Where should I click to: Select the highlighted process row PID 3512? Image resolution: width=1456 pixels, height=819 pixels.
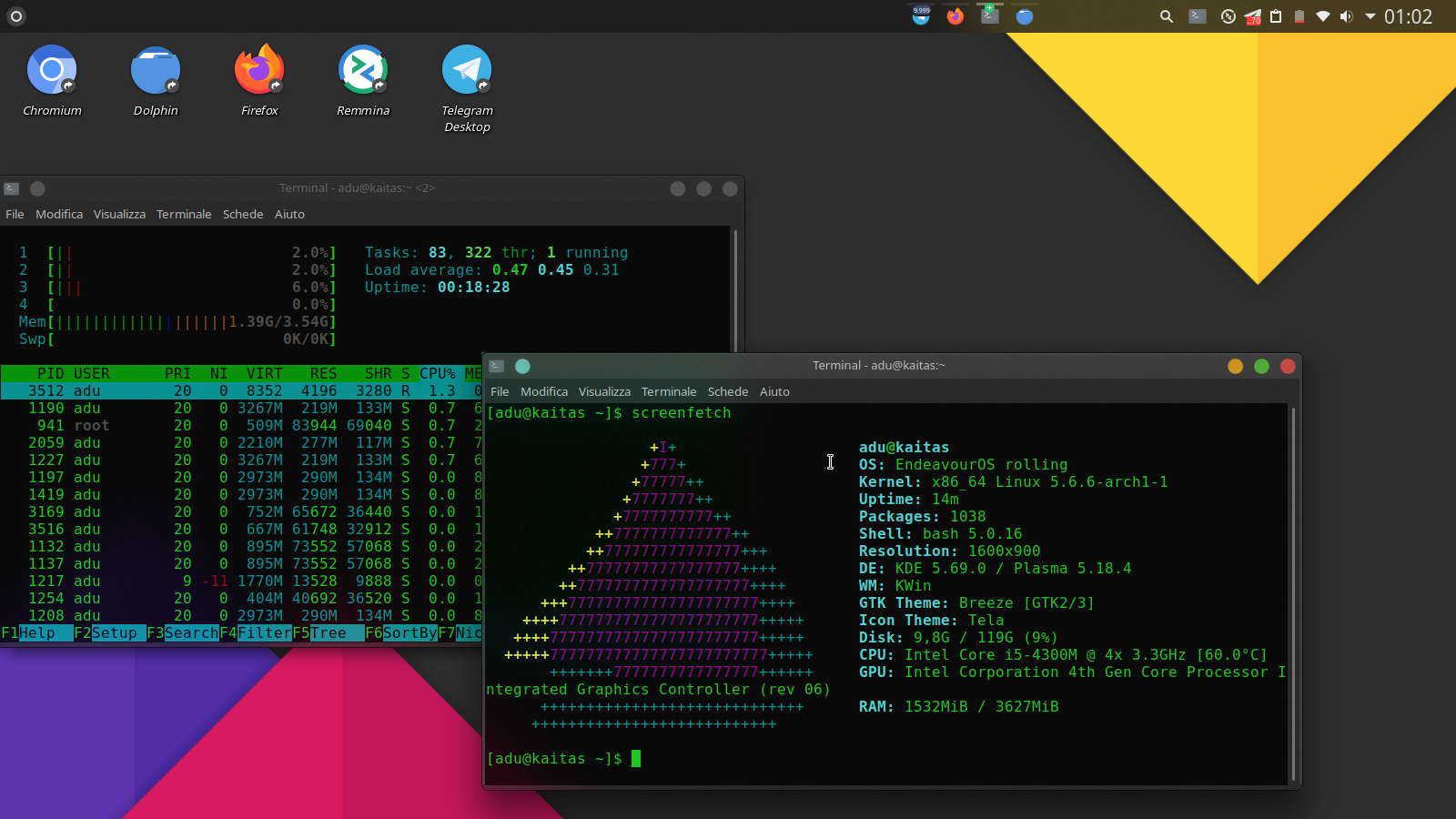click(241, 390)
